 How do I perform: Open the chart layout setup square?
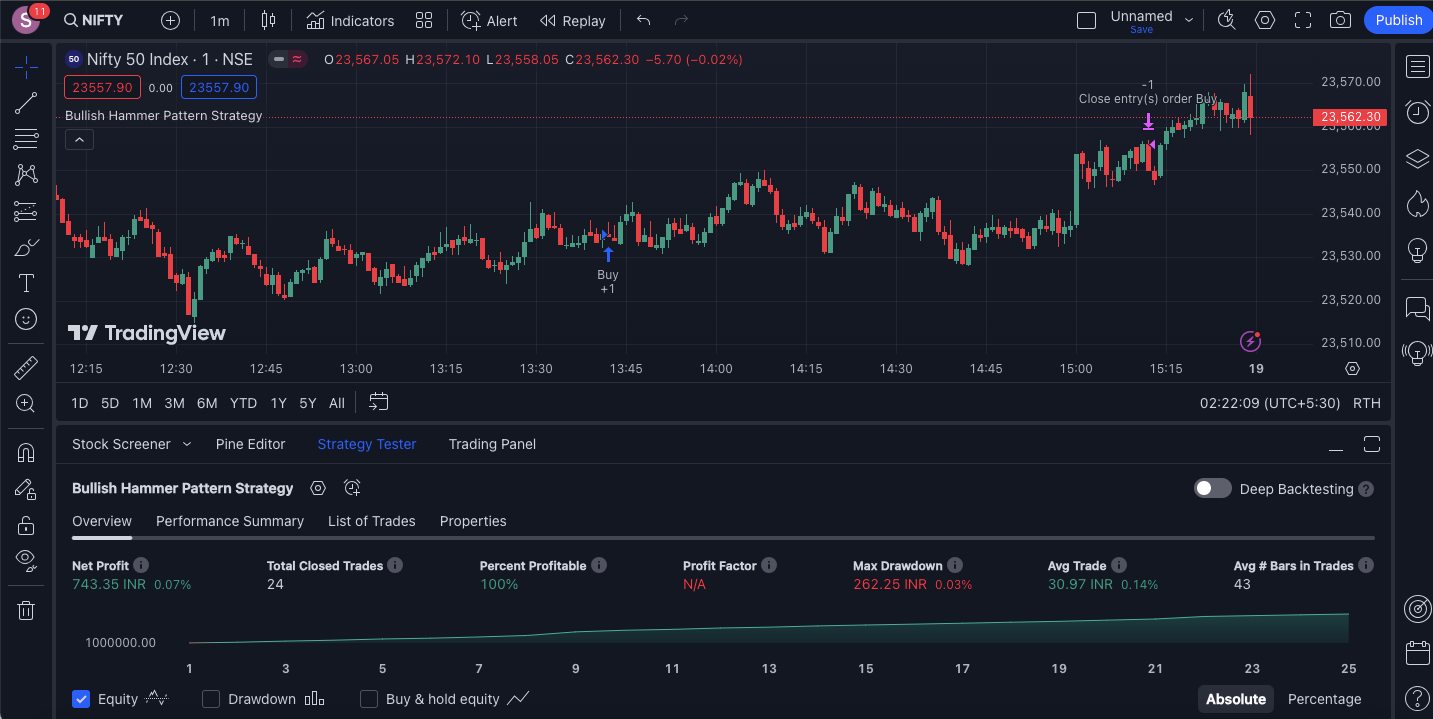tap(1086, 20)
